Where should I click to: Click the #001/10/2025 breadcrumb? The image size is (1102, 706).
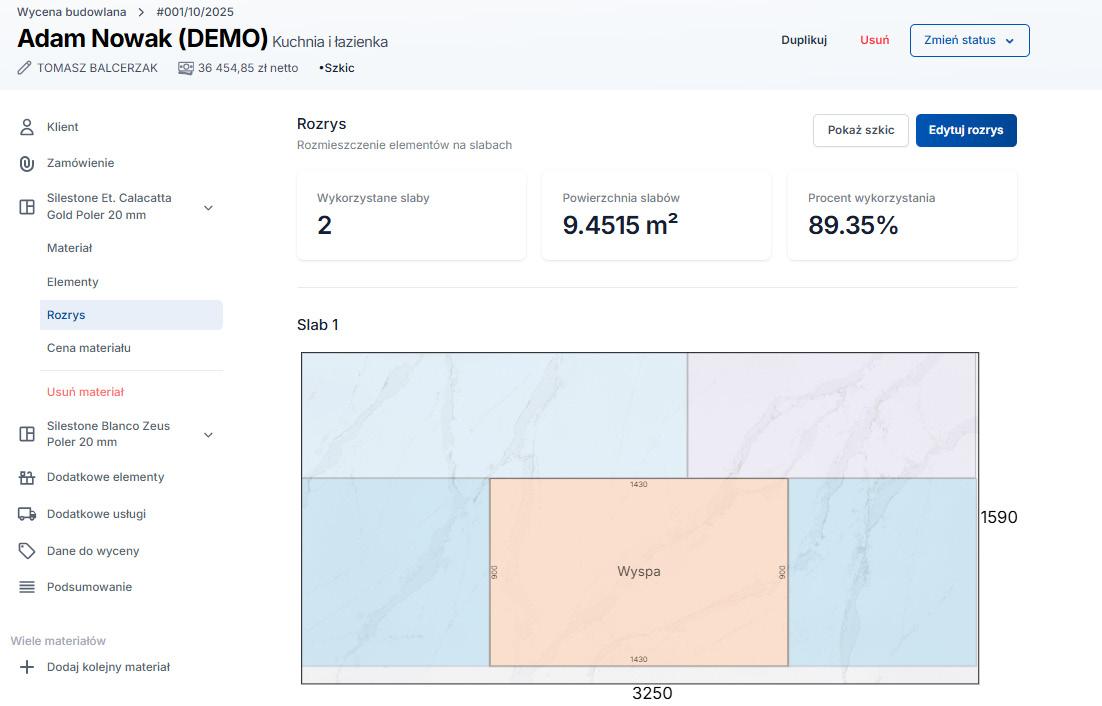(195, 12)
